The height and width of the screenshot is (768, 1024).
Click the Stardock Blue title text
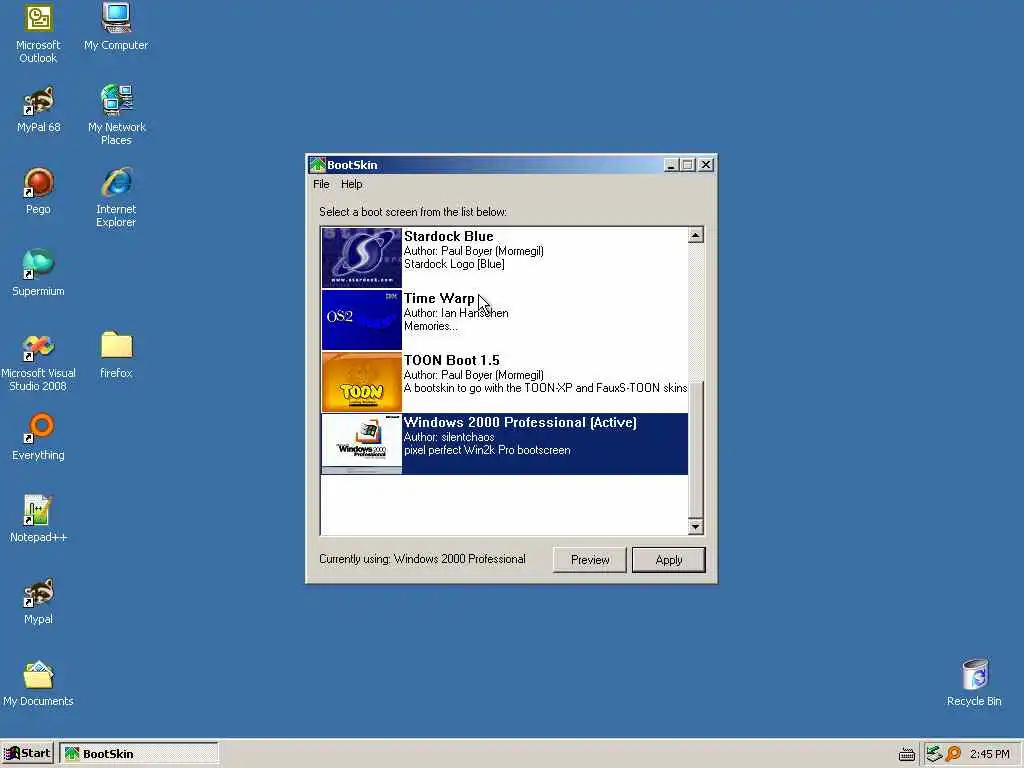coord(449,236)
